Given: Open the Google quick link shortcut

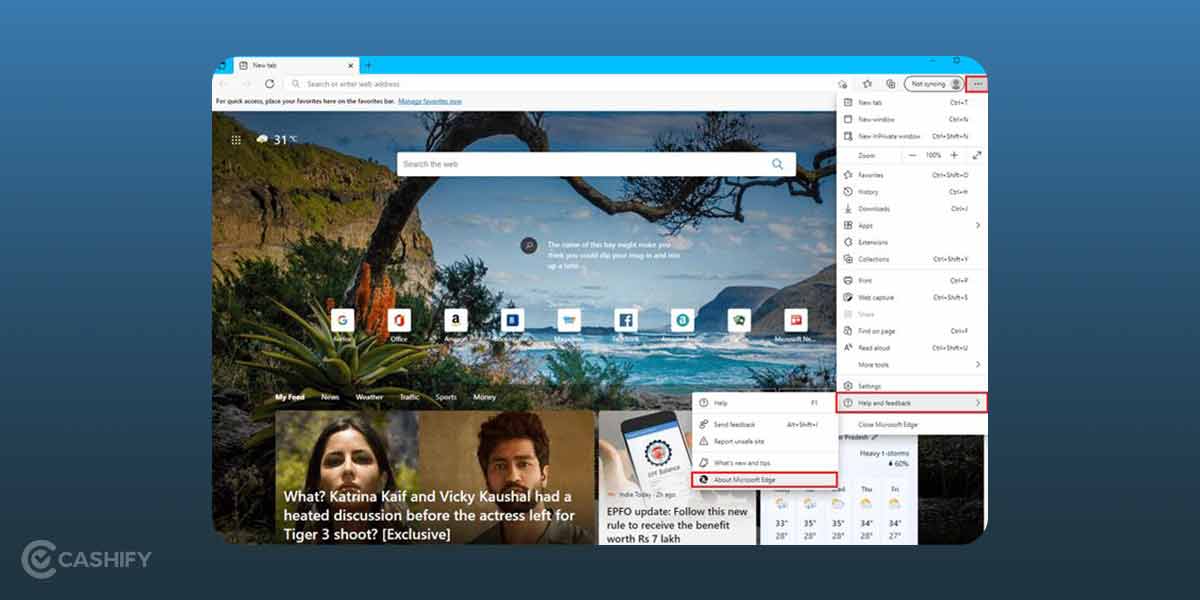Looking at the screenshot, I should pos(343,322).
